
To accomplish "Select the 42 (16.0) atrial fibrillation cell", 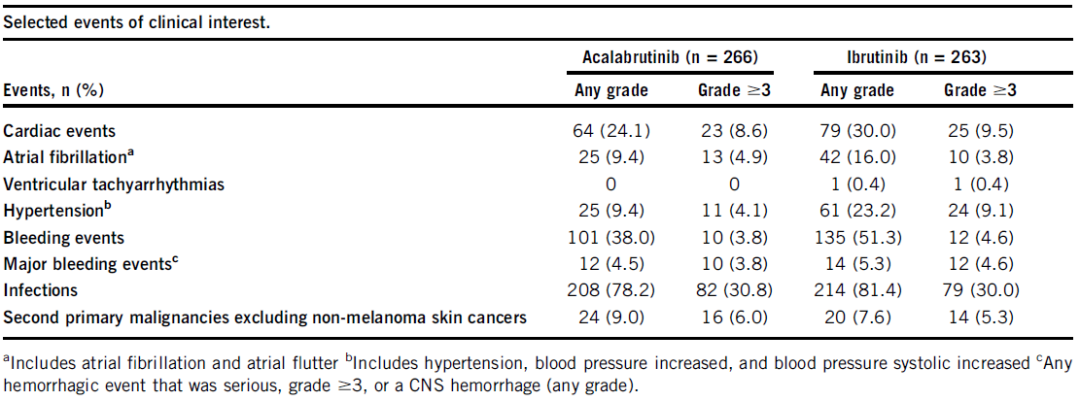I will coord(856,157).
